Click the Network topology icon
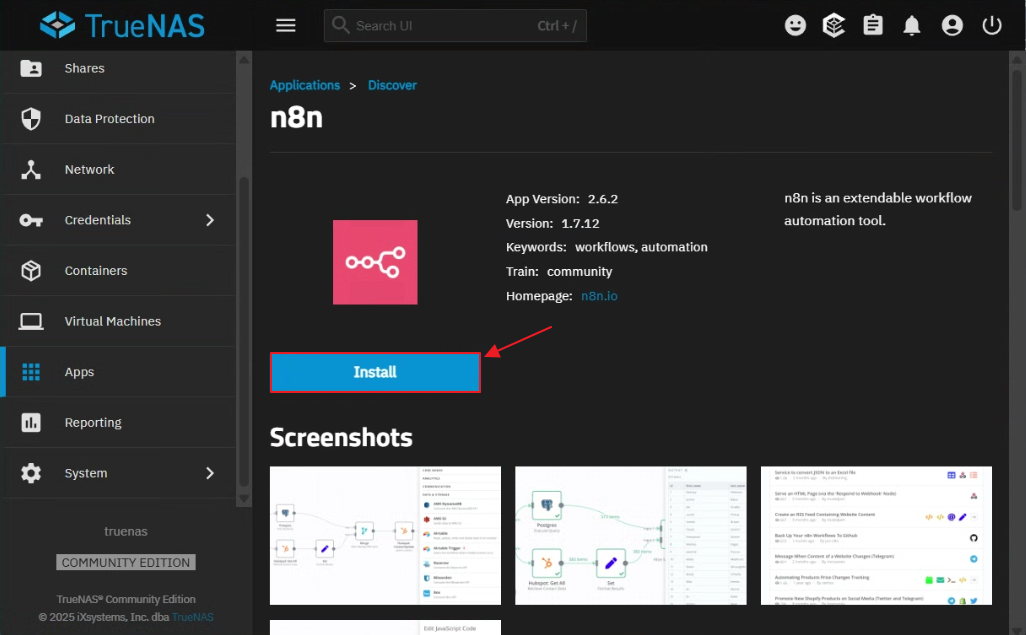The width and height of the screenshot is (1026, 635). click(x=31, y=169)
